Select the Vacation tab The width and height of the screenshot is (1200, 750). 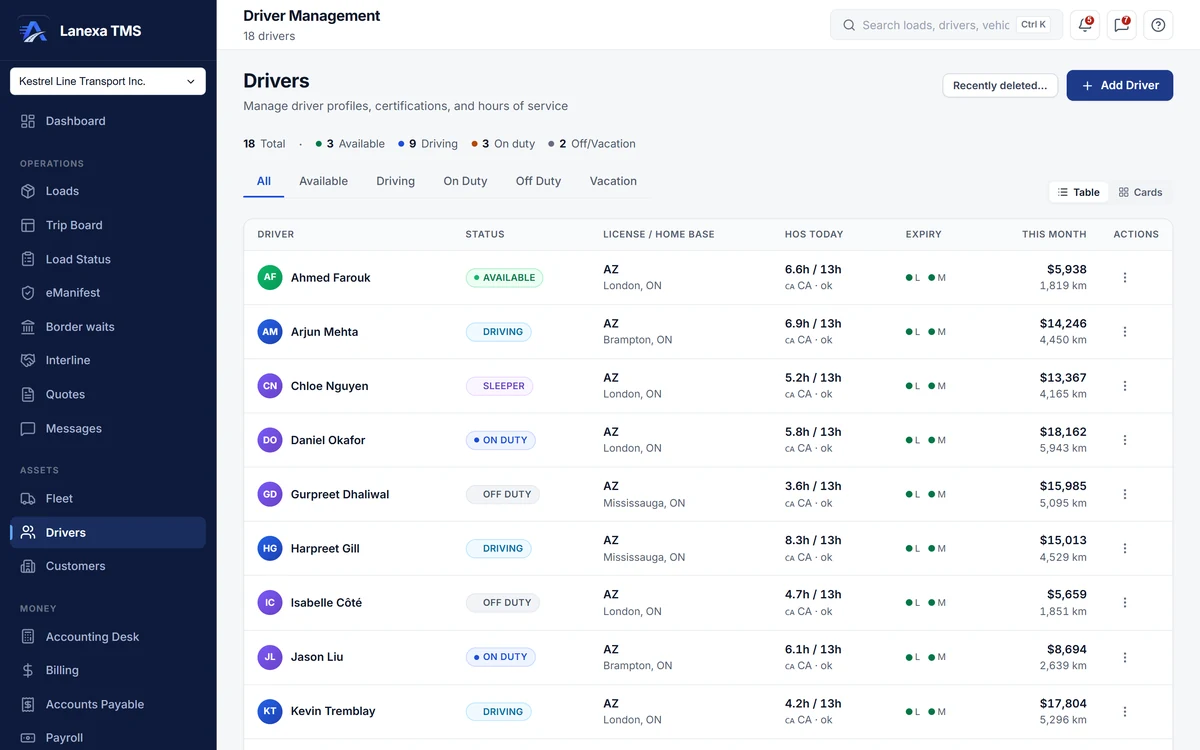click(x=613, y=181)
